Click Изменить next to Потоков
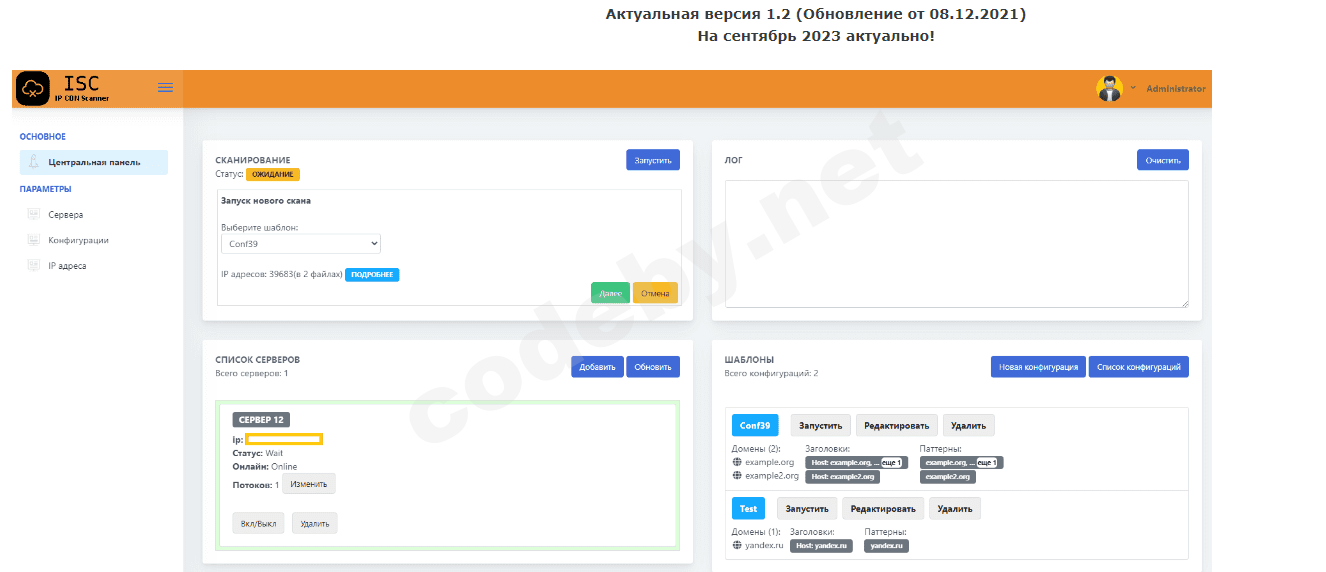Screen dimensions: 1326x572 (x=309, y=484)
